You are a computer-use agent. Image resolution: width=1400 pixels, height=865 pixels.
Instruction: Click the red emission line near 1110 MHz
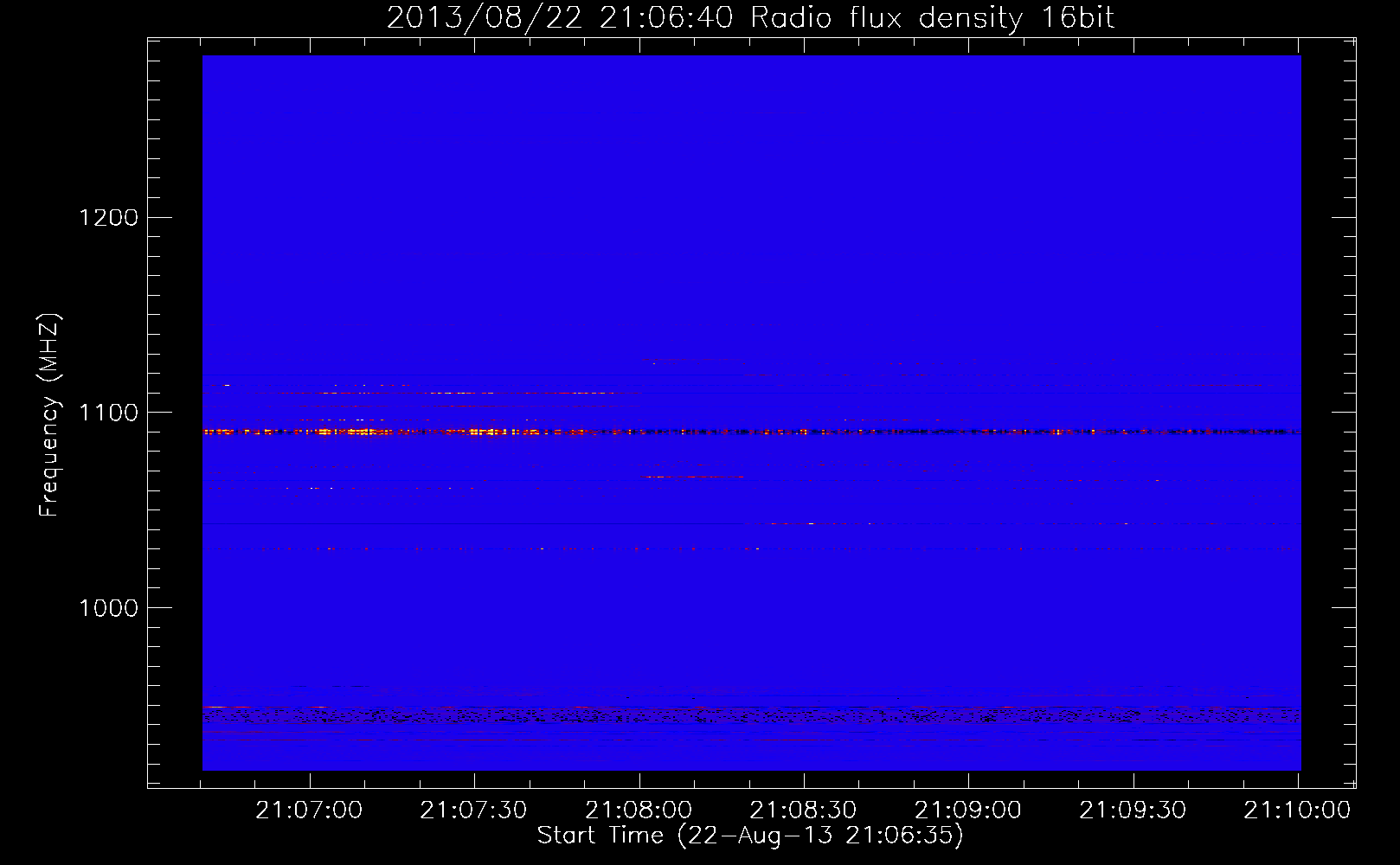coord(421,393)
